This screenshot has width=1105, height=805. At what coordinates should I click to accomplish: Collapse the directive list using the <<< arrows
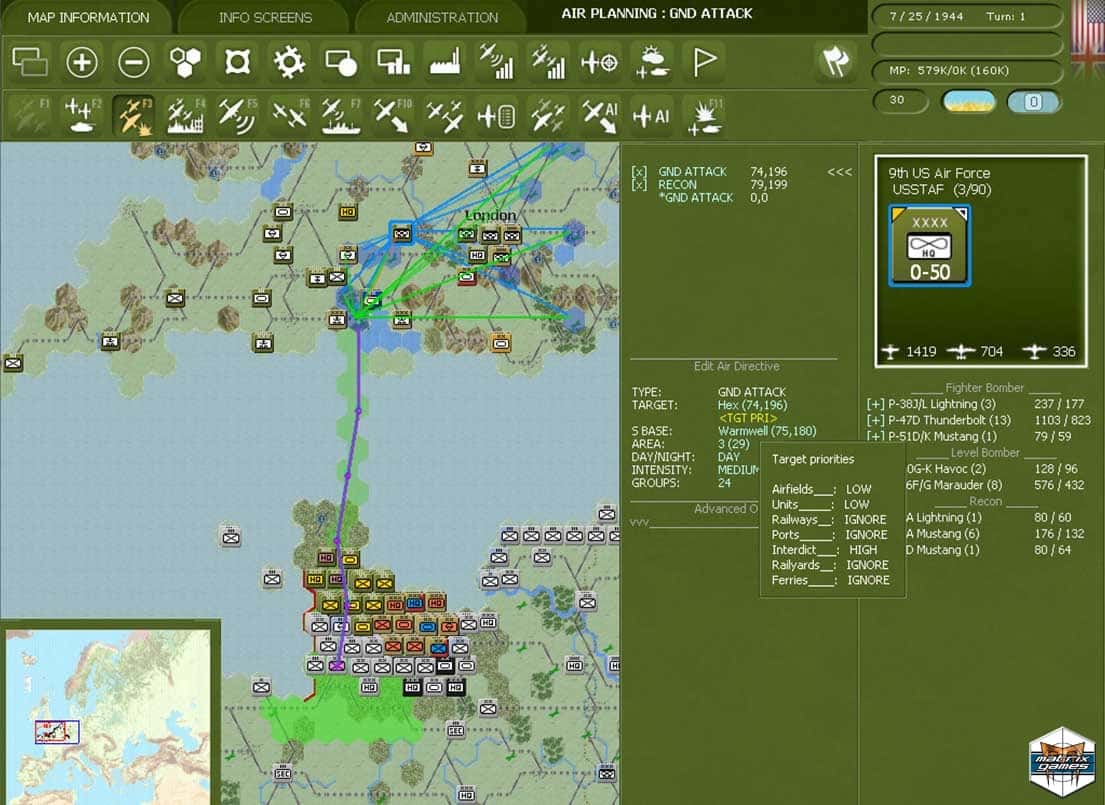pyautogui.click(x=839, y=172)
